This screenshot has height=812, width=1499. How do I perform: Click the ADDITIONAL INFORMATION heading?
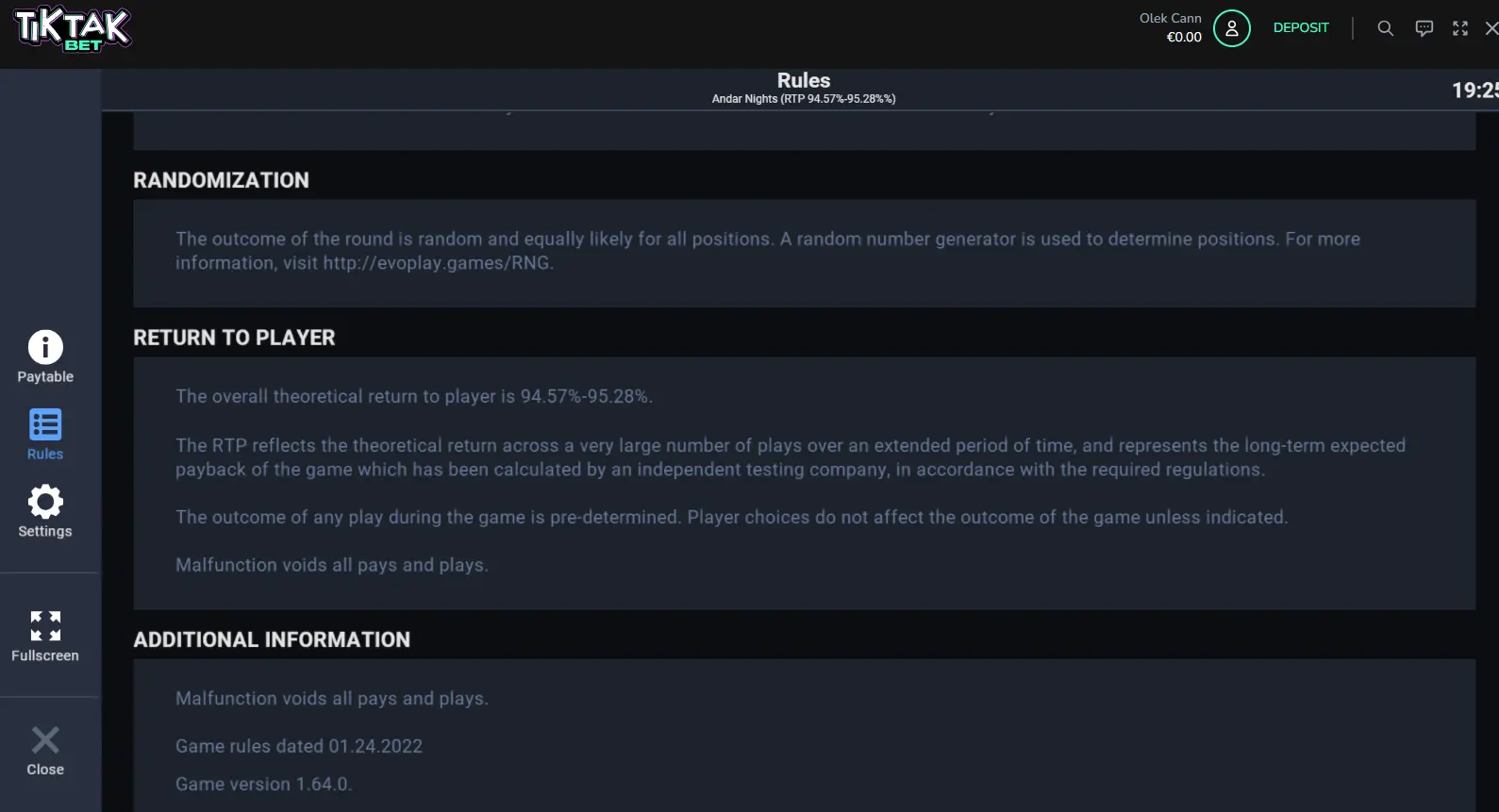(272, 639)
